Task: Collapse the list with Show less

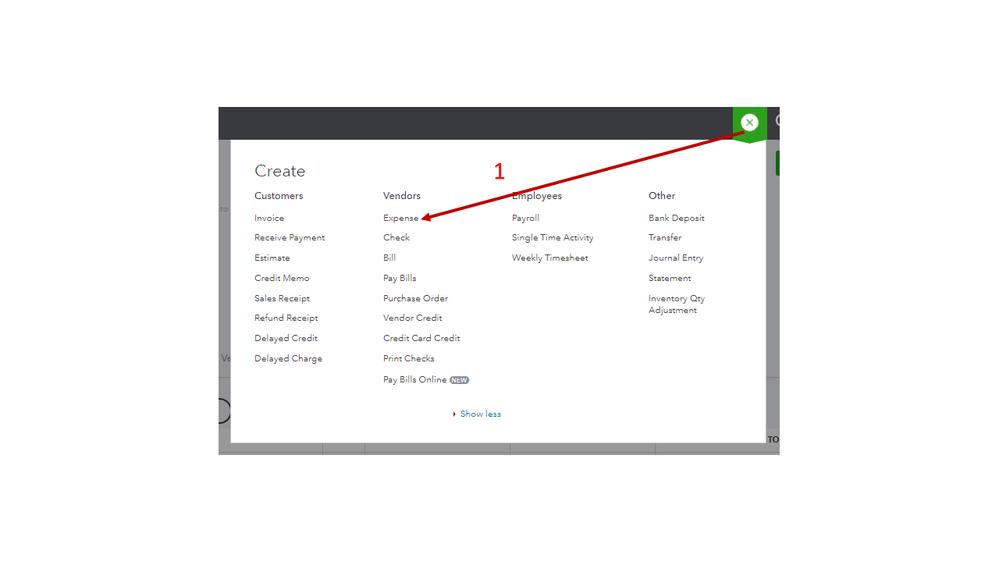Action: pos(480,414)
